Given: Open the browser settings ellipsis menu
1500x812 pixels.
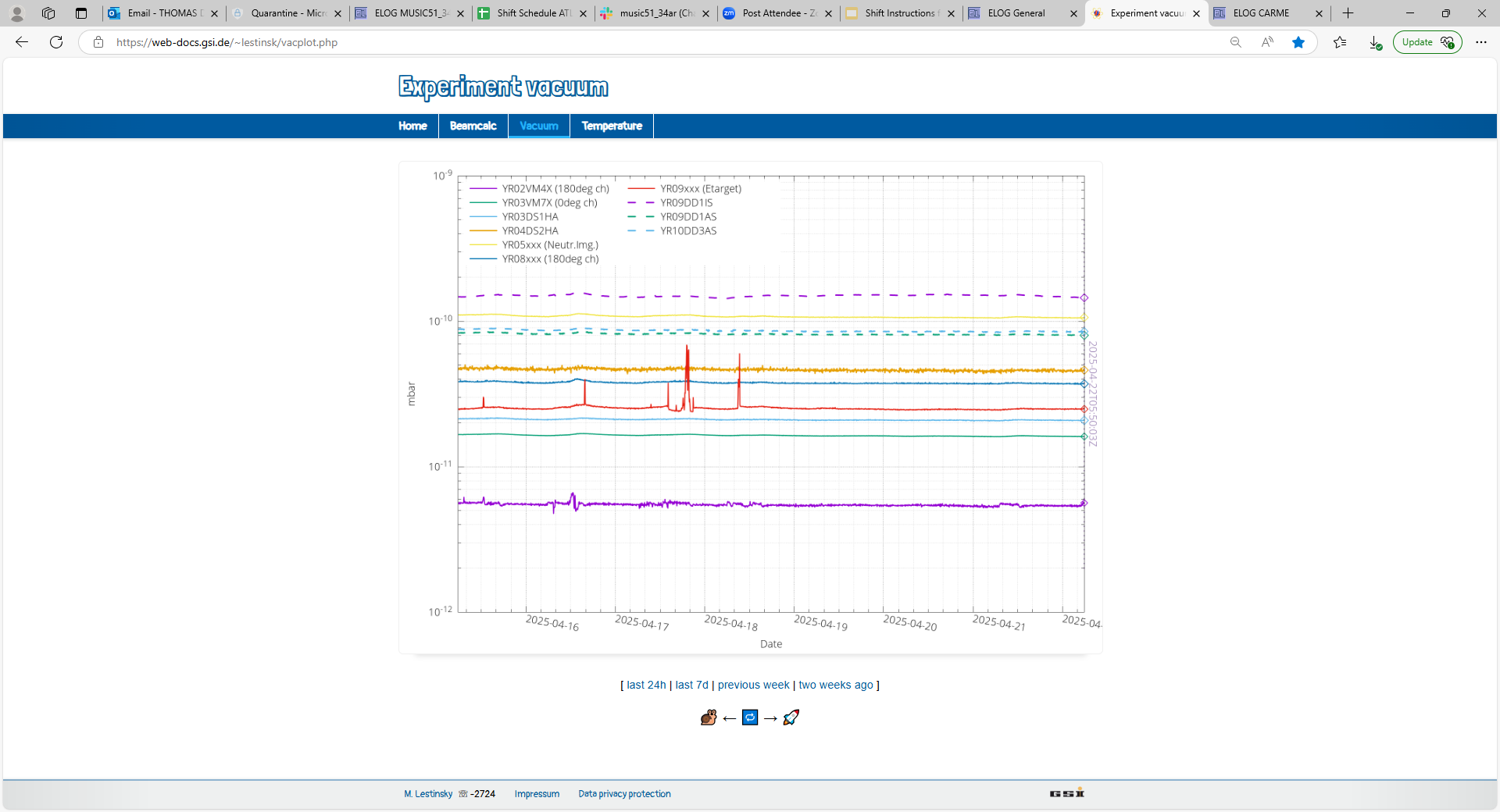Looking at the screenshot, I should [x=1481, y=42].
